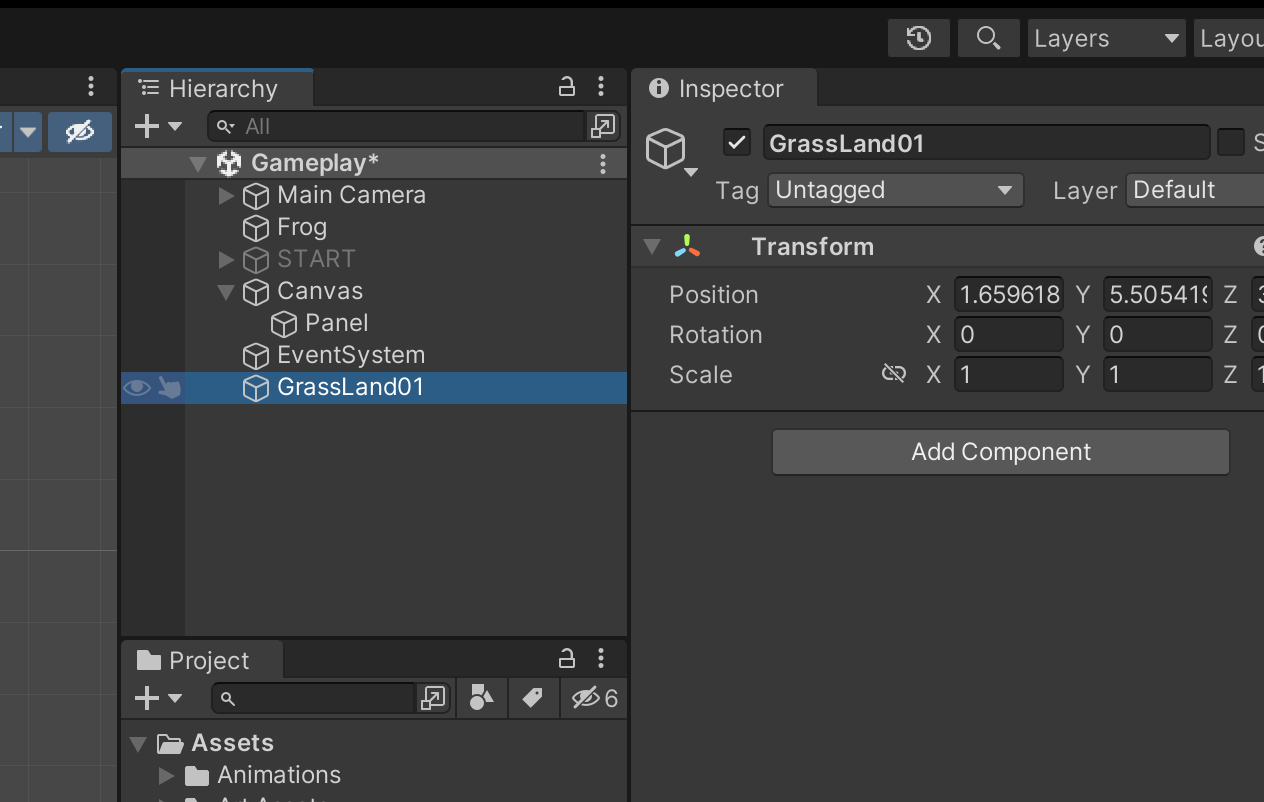Click the EventSystem cube icon
Image resolution: width=1264 pixels, height=802 pixels.
pyautogui.click(x=256, y=355)
